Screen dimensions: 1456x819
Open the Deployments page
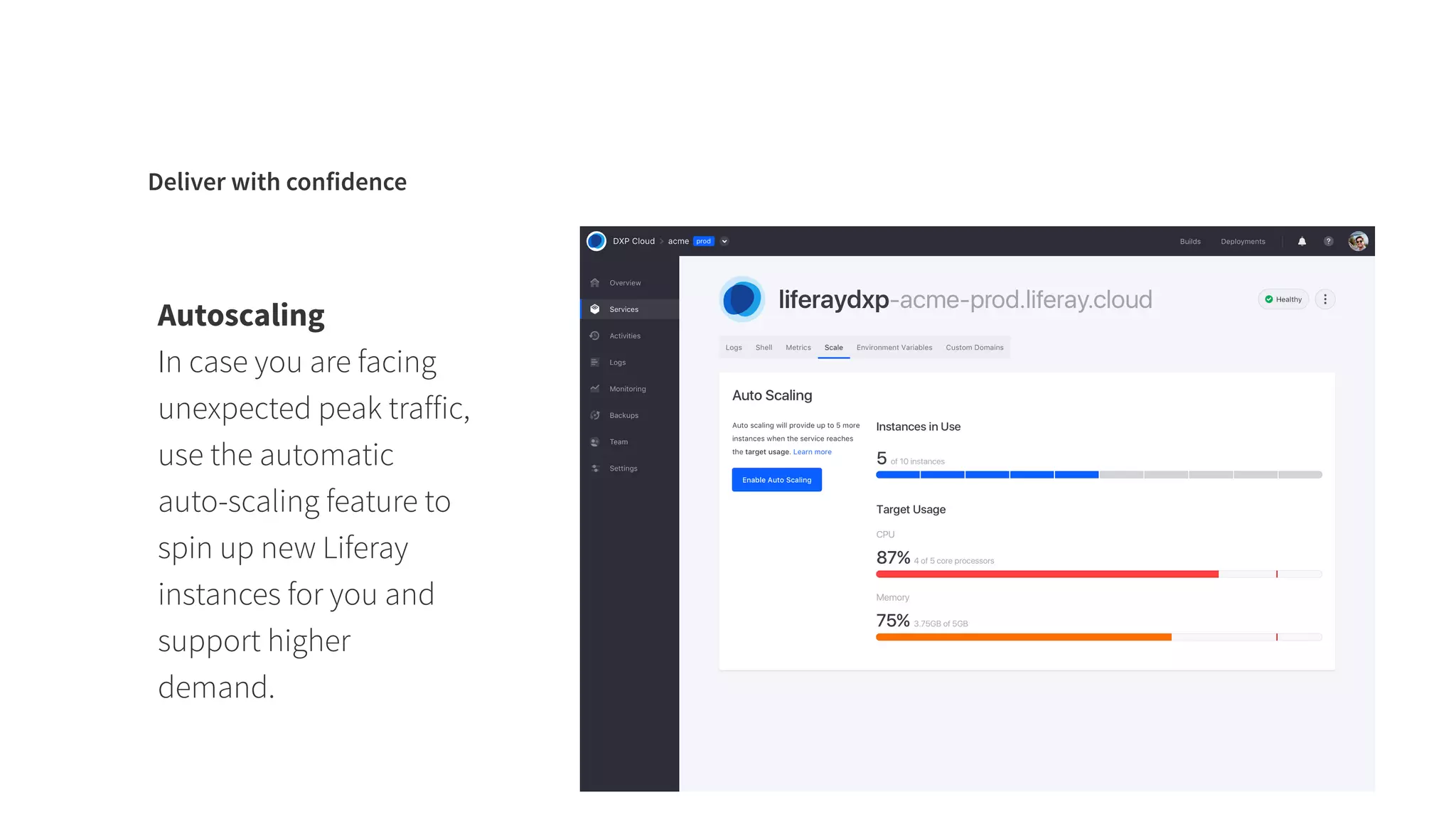pyautogui.click(x=1243, y=242)
